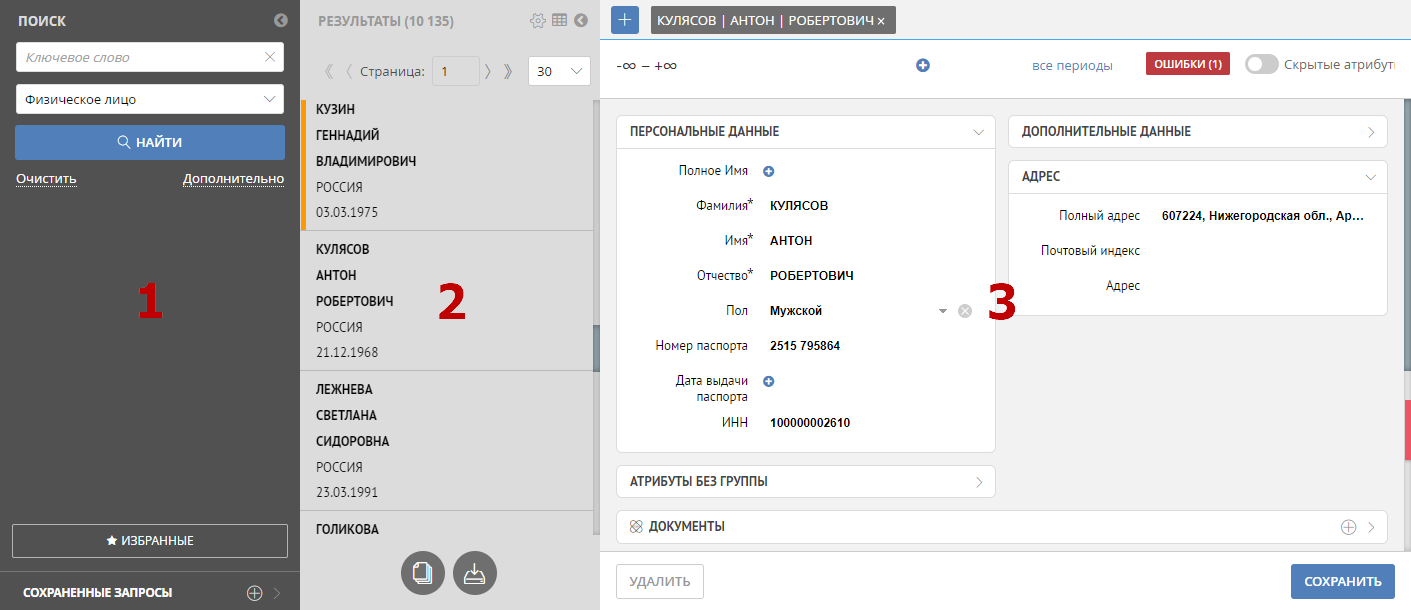1411x610 pixels.
Task: Click the Ключевое слово input field
Action: tap(140, 57)
